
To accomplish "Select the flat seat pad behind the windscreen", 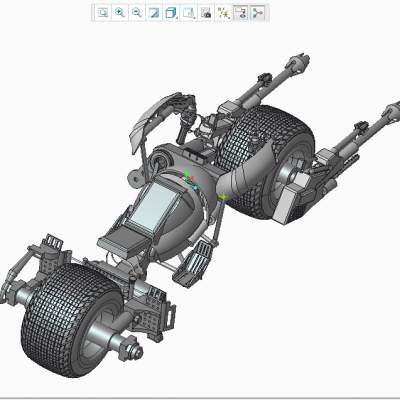I will click(124, 242).
